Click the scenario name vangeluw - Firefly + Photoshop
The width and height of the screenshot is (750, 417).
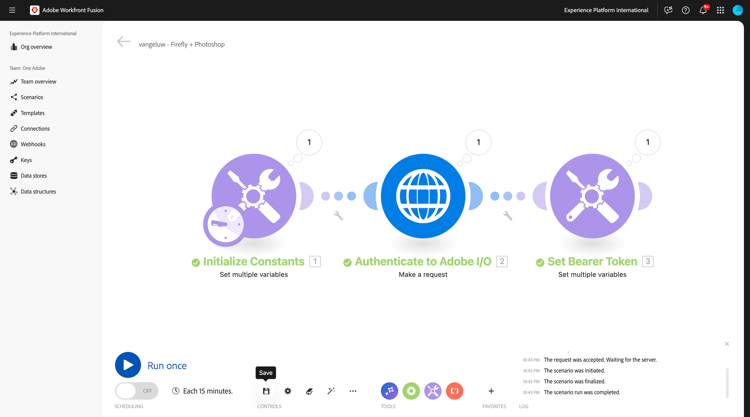click(x=182, y=44)
